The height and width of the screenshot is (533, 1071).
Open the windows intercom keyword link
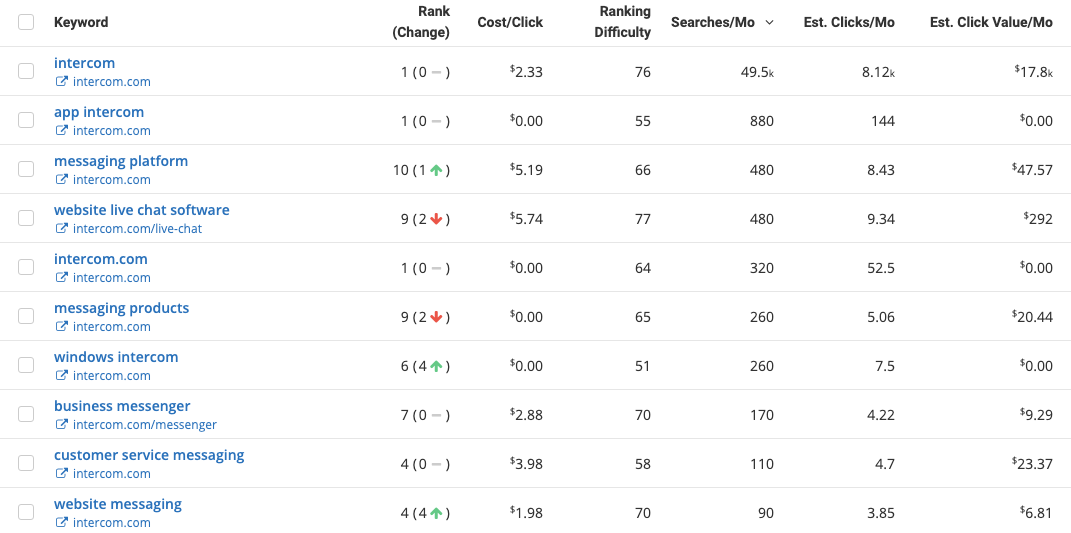pos(116,357)
